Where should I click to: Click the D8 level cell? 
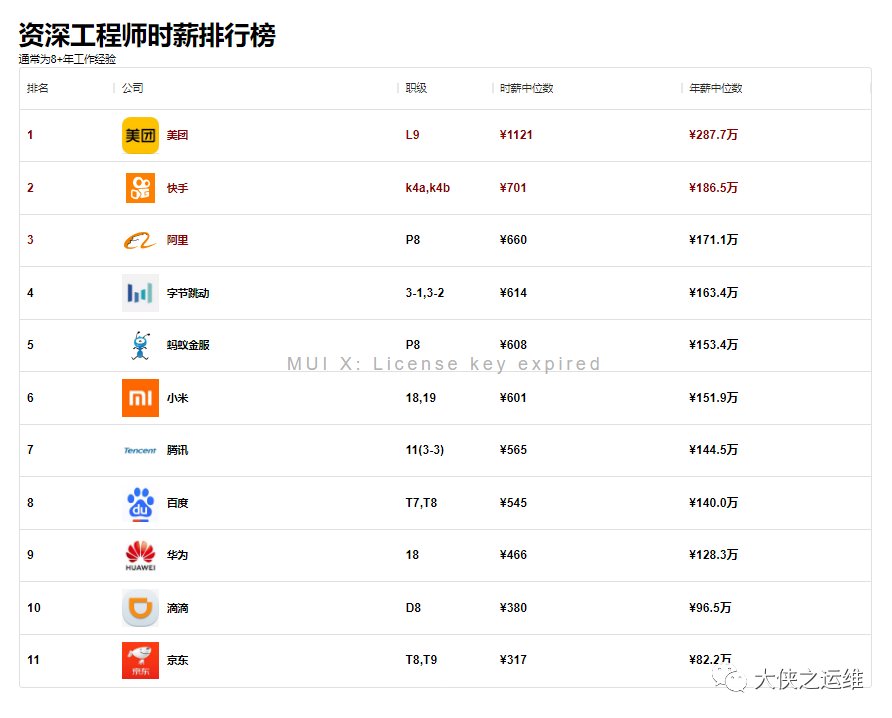pos(413,608)
